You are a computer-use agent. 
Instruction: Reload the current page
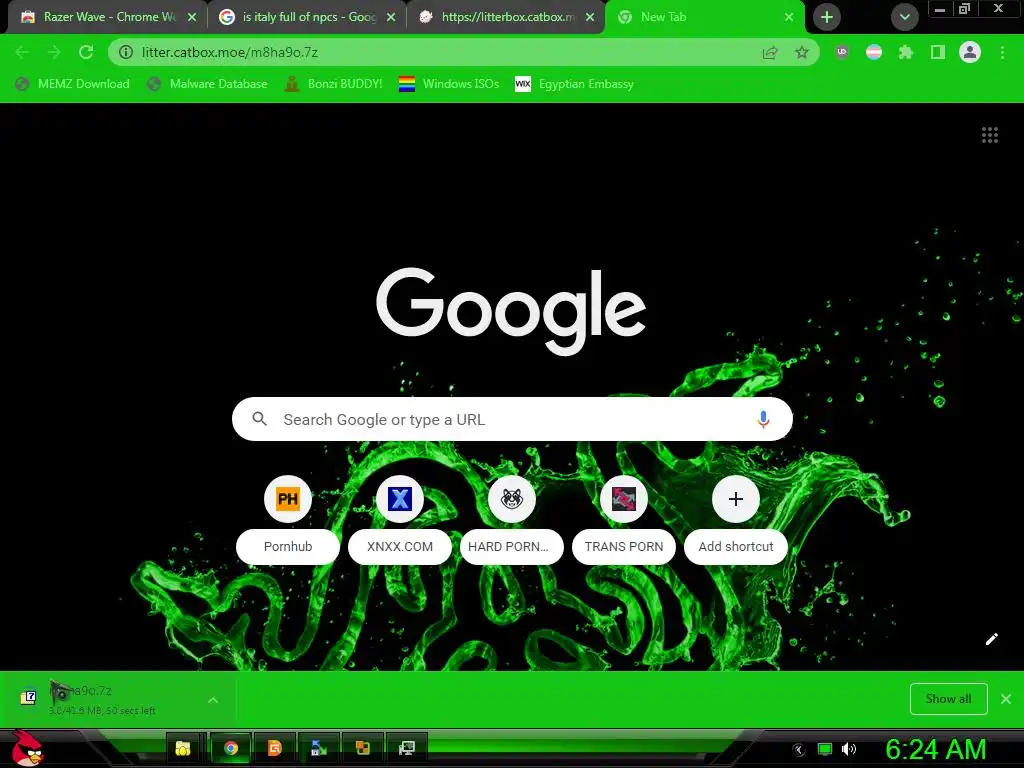pos(86,52)
